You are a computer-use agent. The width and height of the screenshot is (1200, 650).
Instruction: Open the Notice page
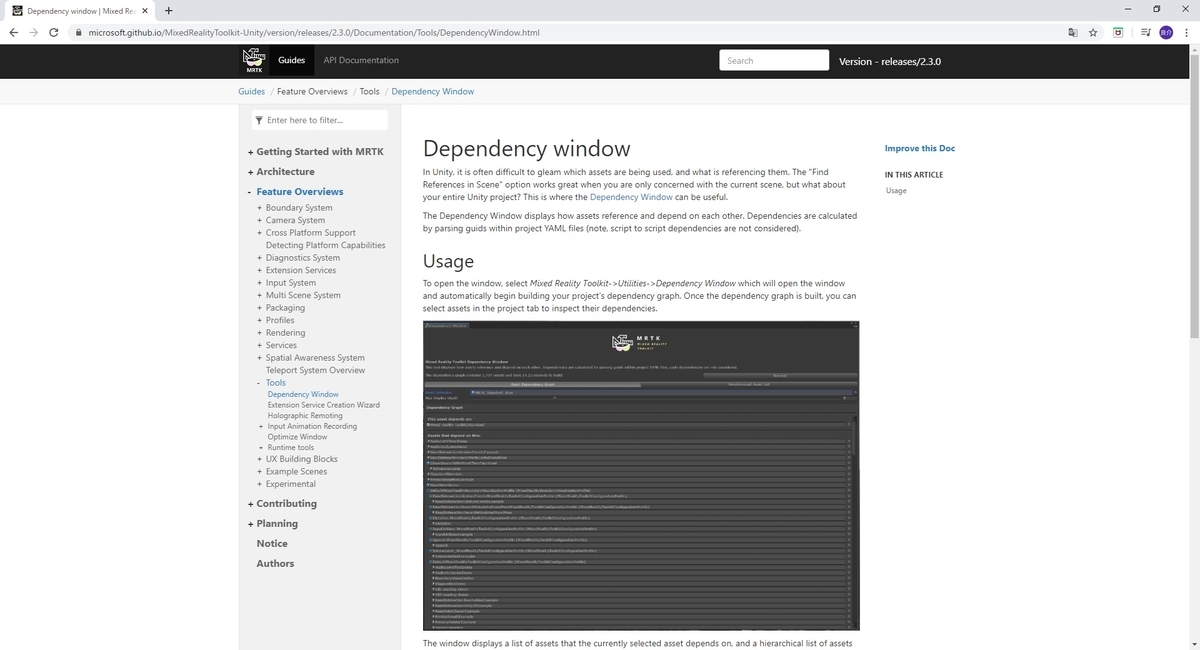272,544
